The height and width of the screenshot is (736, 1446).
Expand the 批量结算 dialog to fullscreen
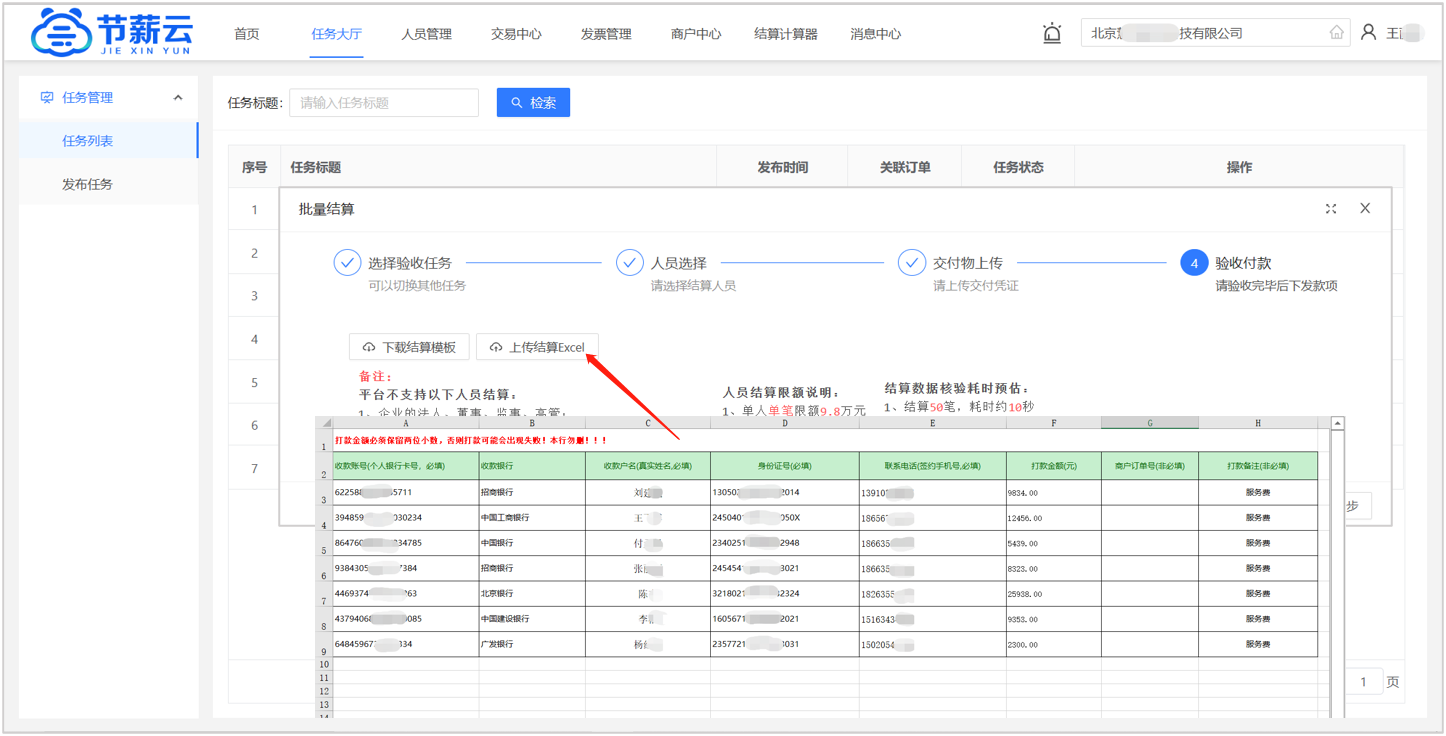[x=1330, y=208]
